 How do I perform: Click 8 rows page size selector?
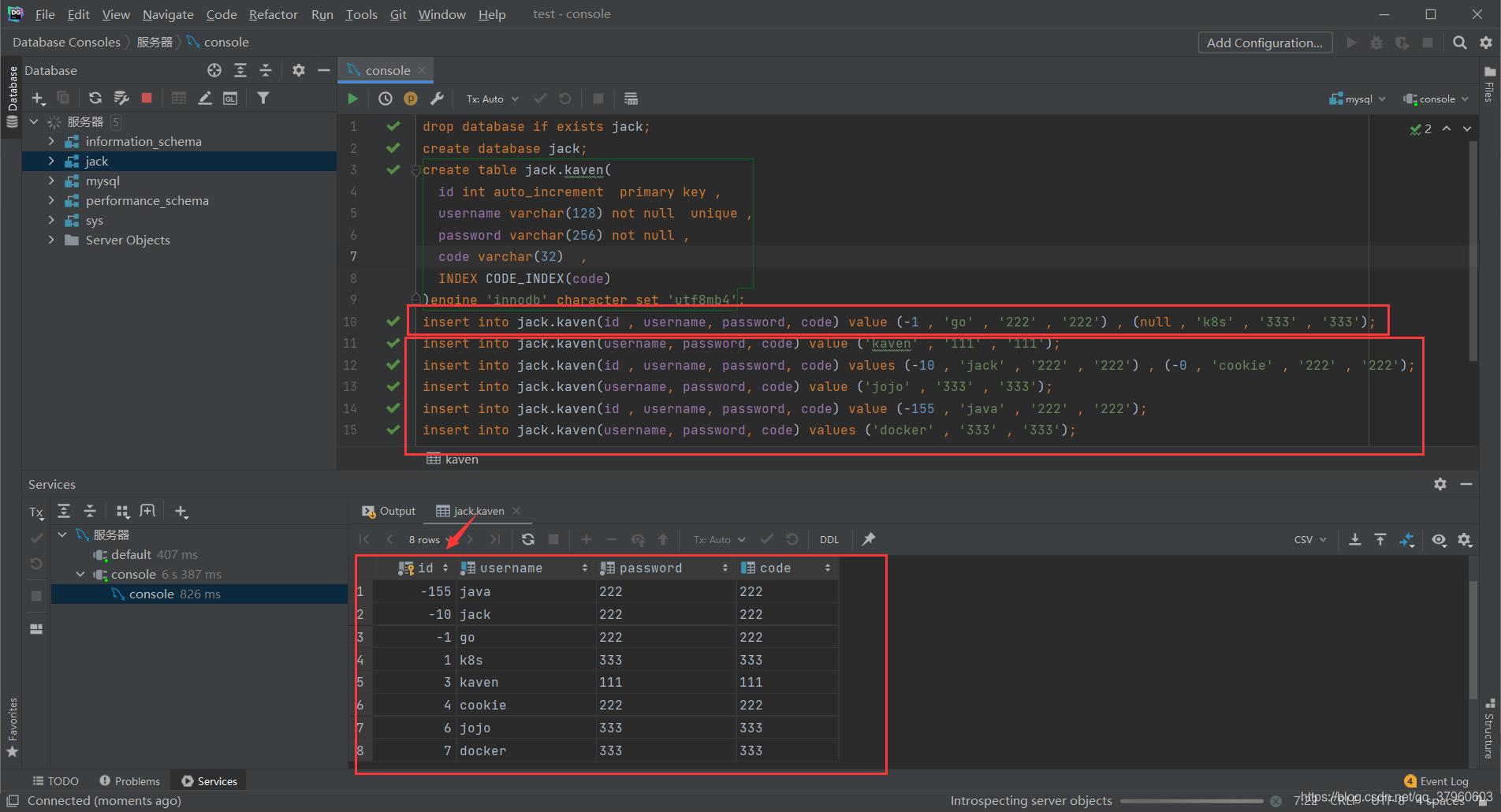(430, 539)
